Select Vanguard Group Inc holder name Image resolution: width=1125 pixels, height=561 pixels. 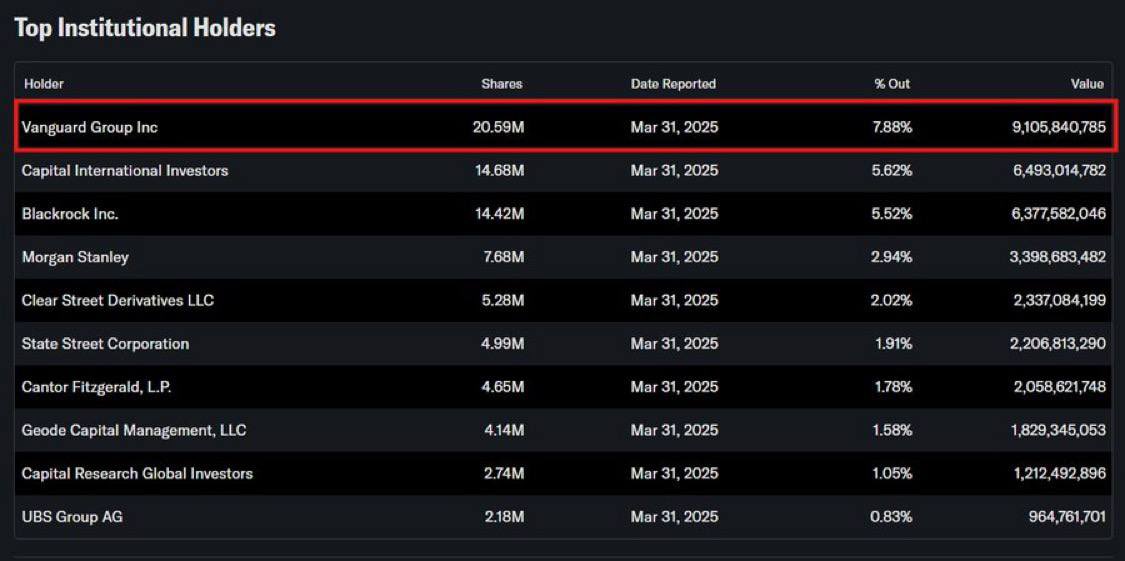(x=90, y=128)
